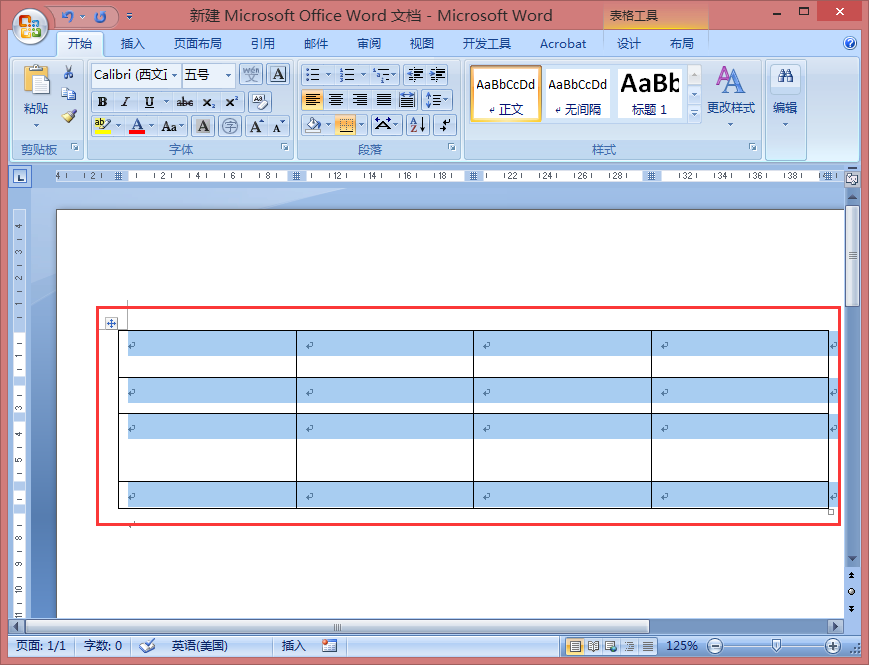This screenshot has width=869, height=665.
Task: Click the 粘贴 paste button
Action: click(x=36, y=96)
